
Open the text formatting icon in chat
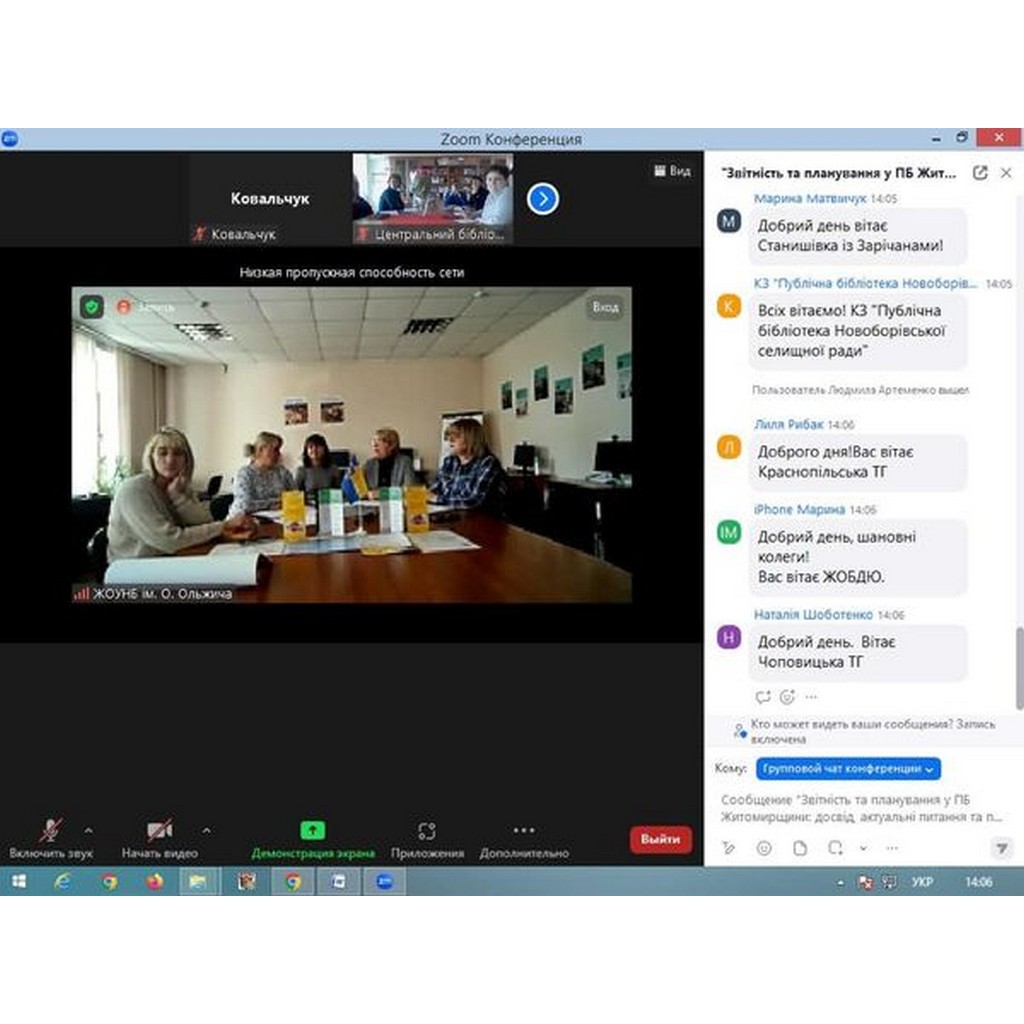click(x=729, y=848)
